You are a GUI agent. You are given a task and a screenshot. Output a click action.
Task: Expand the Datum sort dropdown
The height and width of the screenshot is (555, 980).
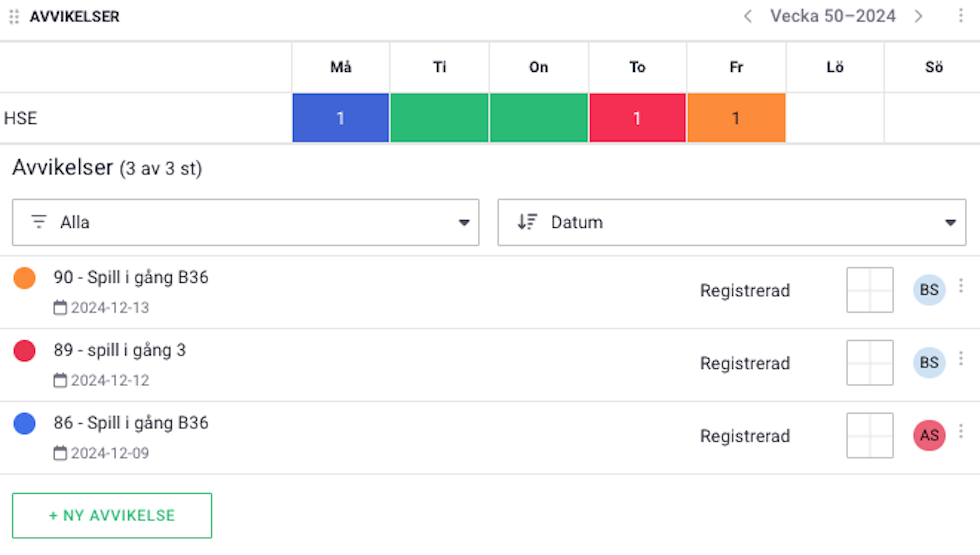pyautogui.click(x=732, y=222)
